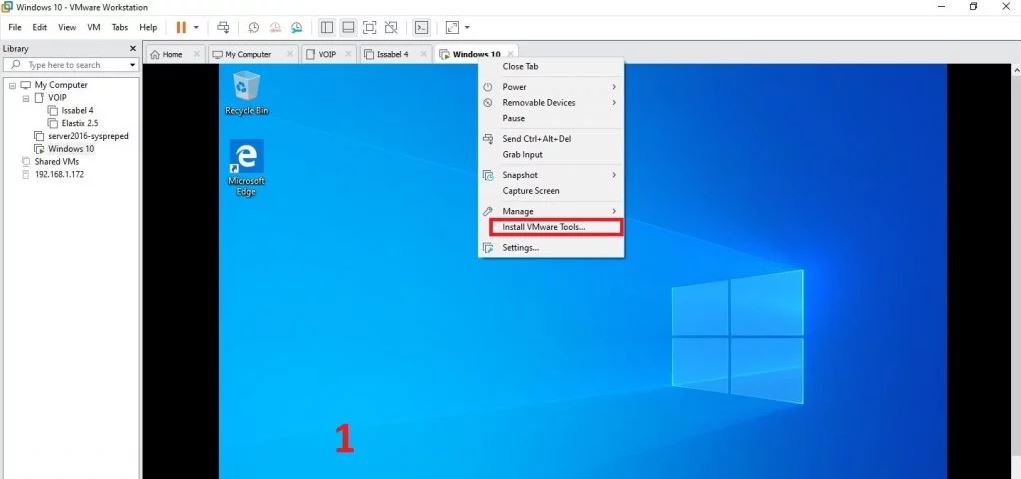This screenshot has height=479, width=1021.
Task: Expand the Power submenu
Action: [x=551, y=87]
